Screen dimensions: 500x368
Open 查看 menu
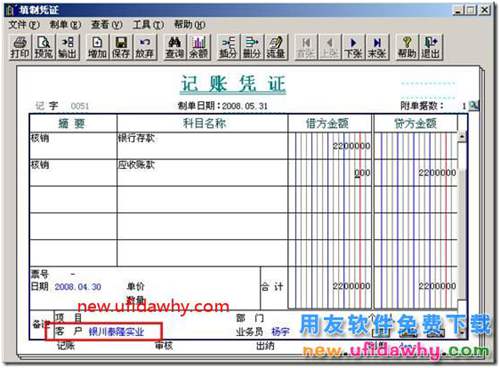[x=107, y=25]
